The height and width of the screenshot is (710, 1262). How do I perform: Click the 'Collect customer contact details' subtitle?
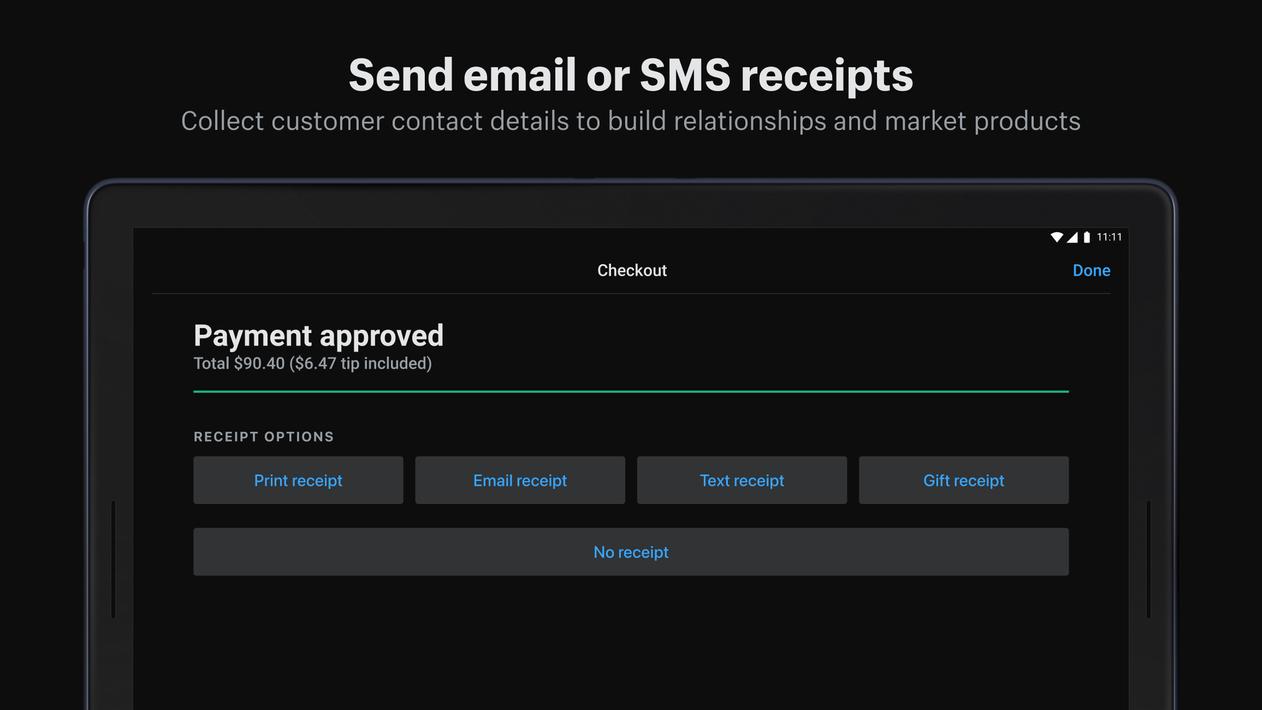(631, 121)
